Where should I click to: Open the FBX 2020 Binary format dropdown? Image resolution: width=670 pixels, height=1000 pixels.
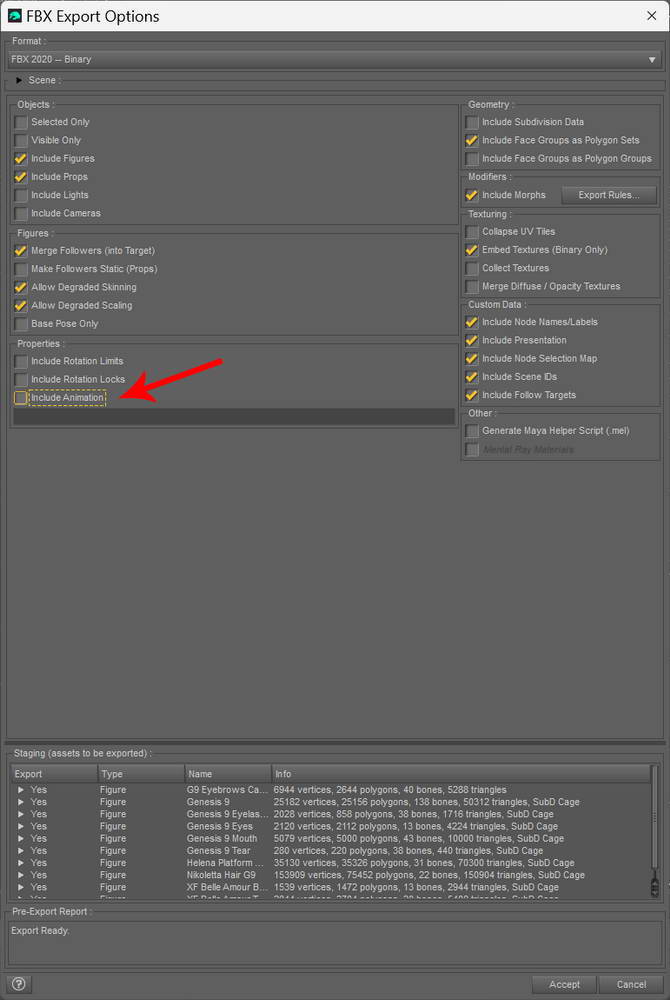click(335, 59)
